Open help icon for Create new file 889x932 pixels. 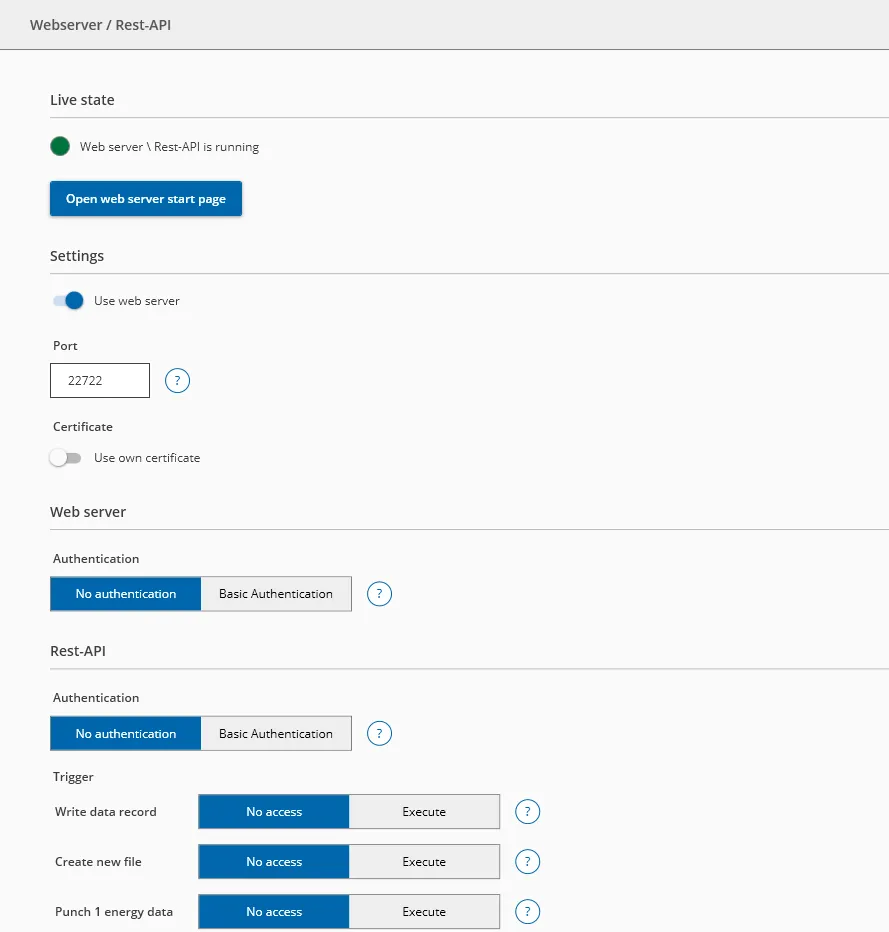pyautogui.click(x=527, y=862)
